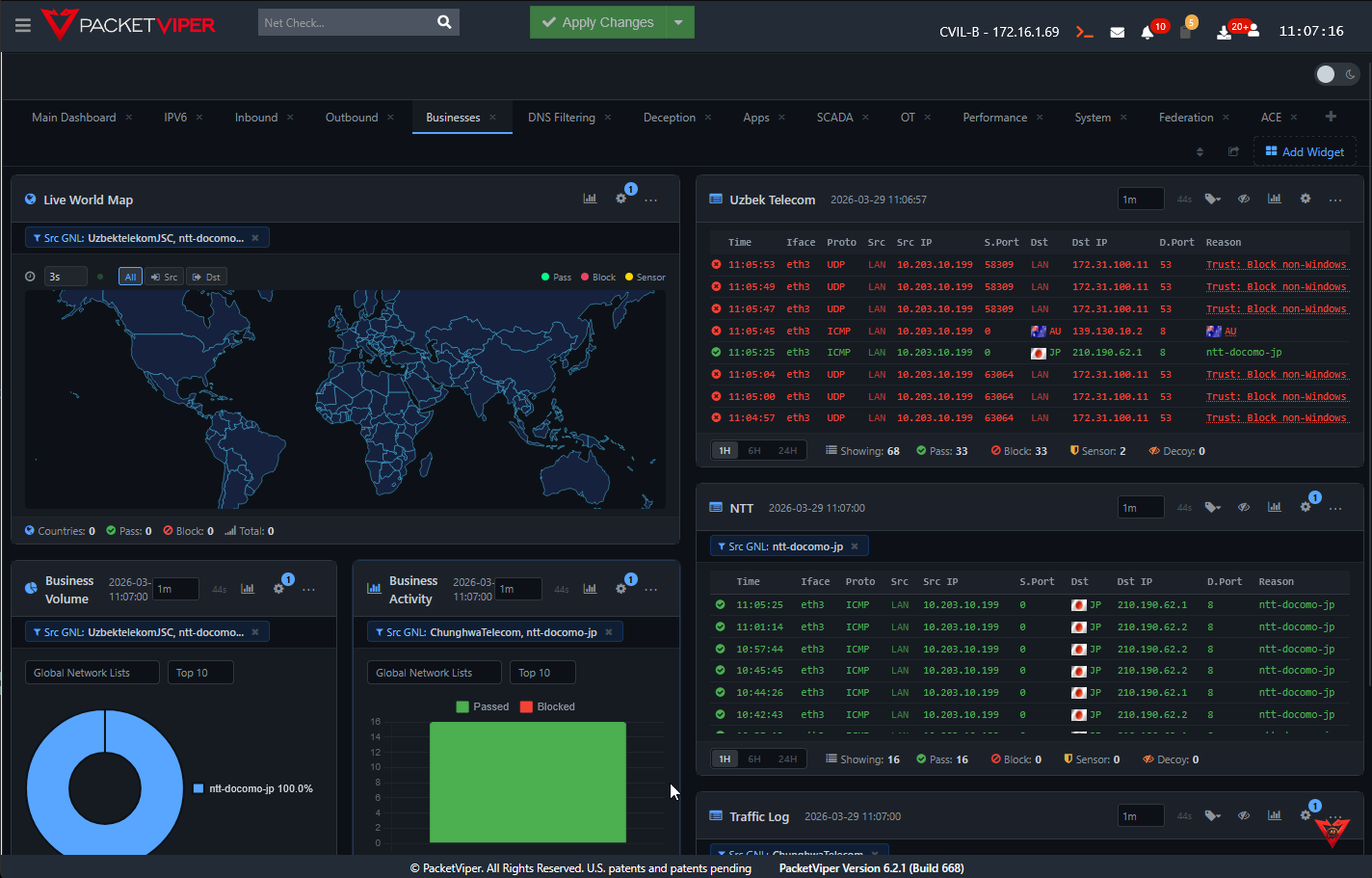The image size is (1372, 878).
Task: Expand the Apply Changes dropdown arrow
Action: tap(679, 22)
